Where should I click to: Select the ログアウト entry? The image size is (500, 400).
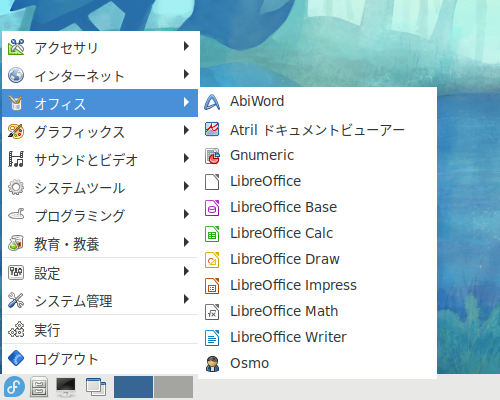coord(100,359)
